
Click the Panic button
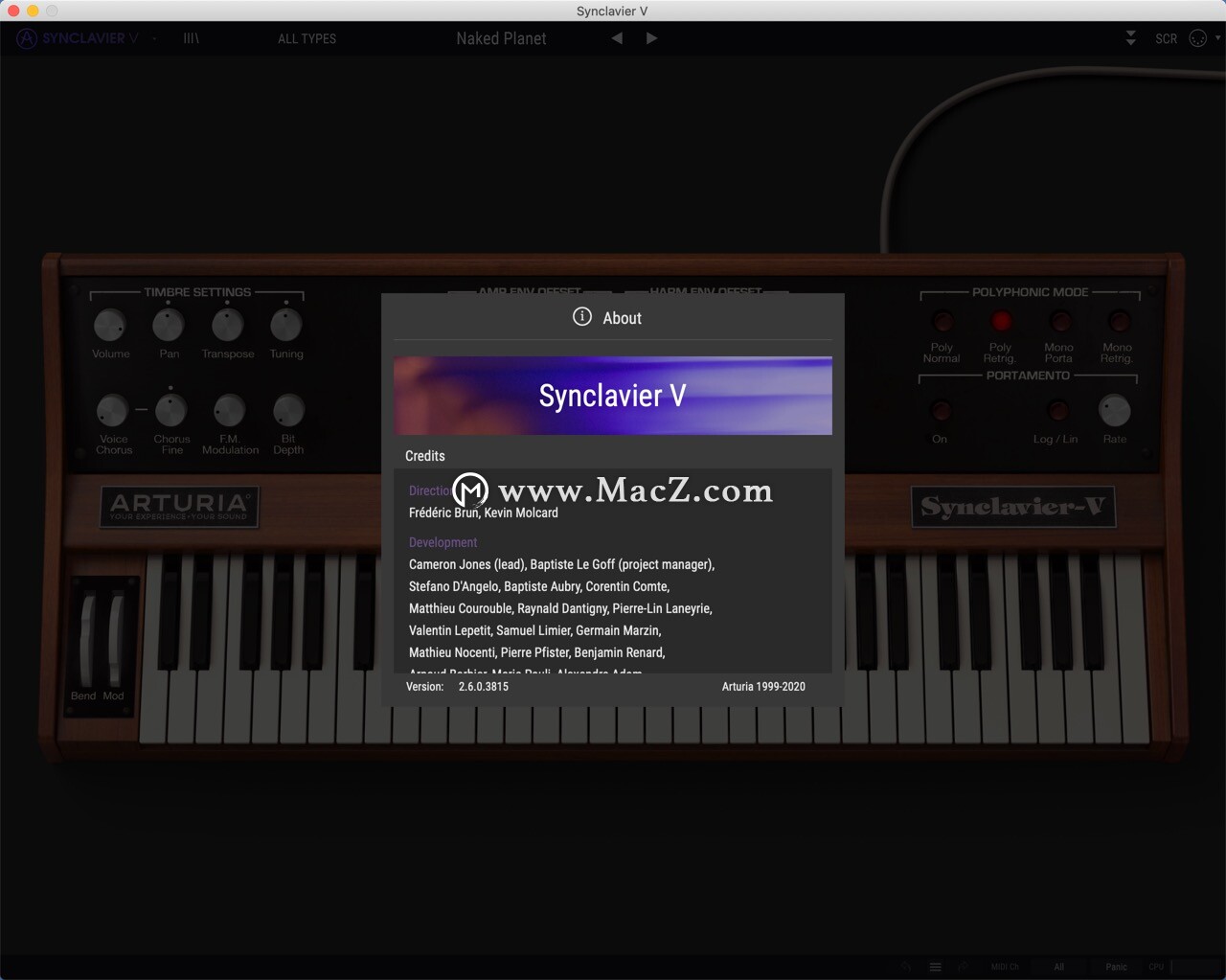coord(1116,967)
